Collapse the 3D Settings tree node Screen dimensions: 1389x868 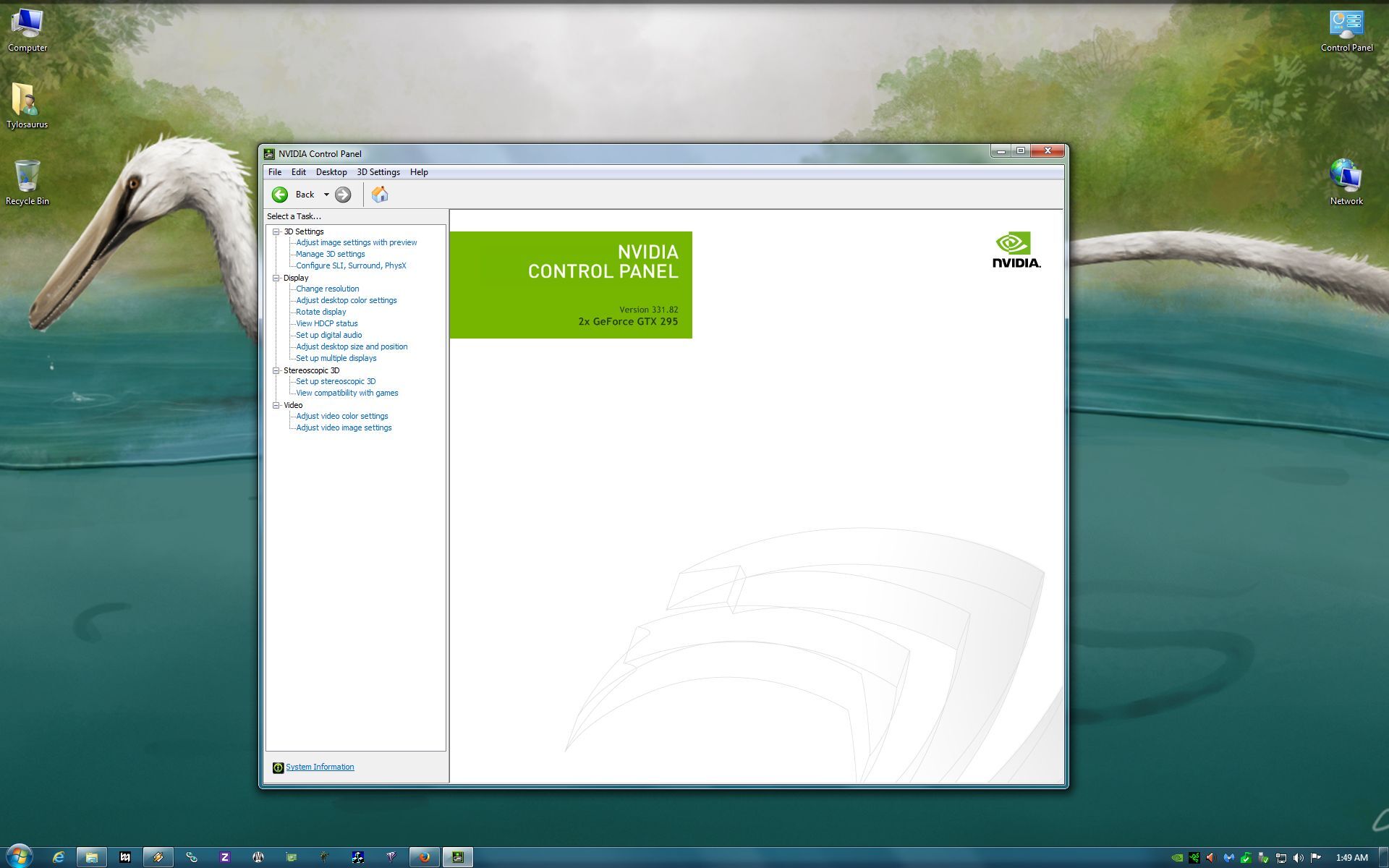coord(276,231)
